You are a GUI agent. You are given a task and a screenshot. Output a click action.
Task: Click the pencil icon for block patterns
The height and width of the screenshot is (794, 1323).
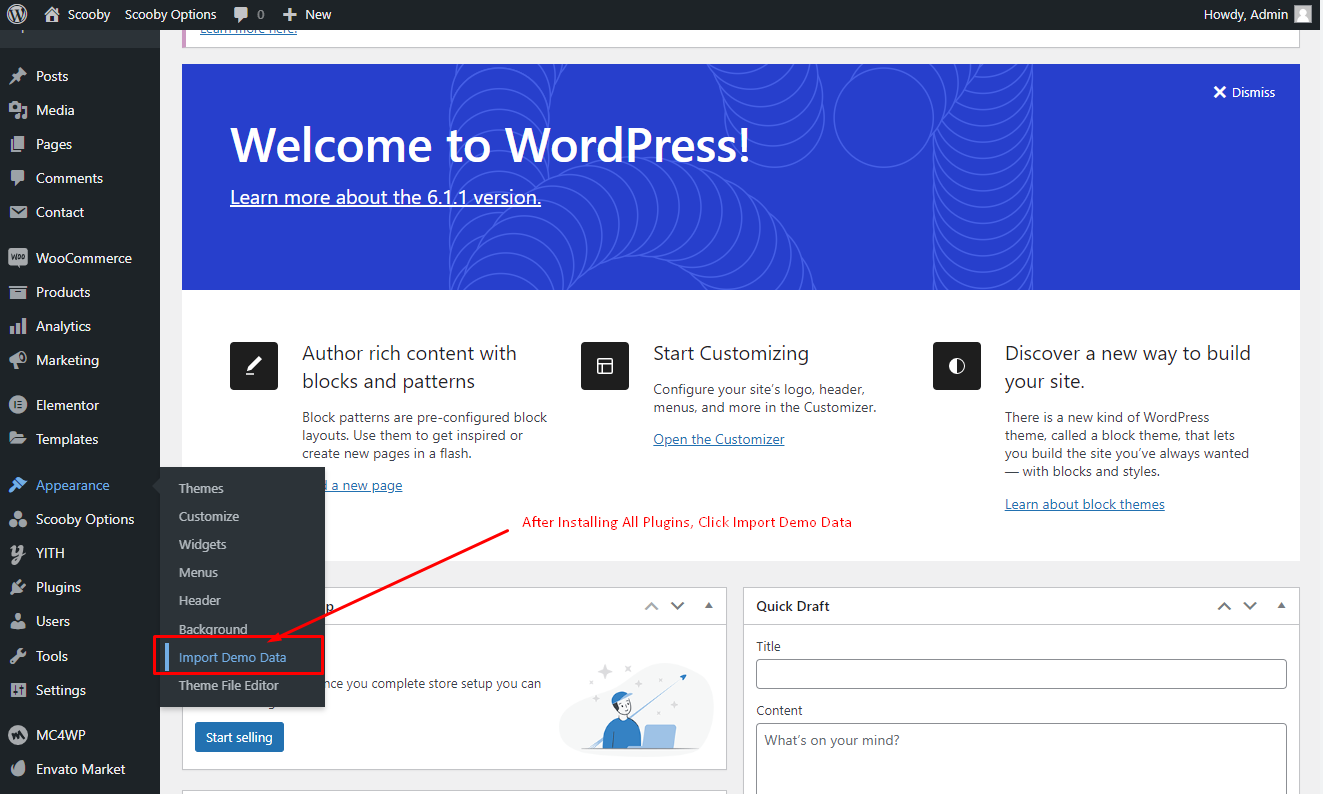[x=254, y=366]
